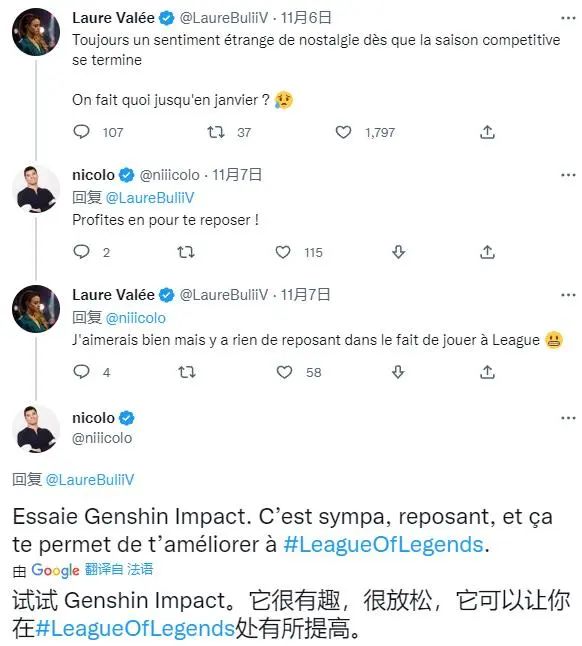Open more options on nicolo's November 7 reply
Screen dimensions: 582x646
(x=568, y=175)
